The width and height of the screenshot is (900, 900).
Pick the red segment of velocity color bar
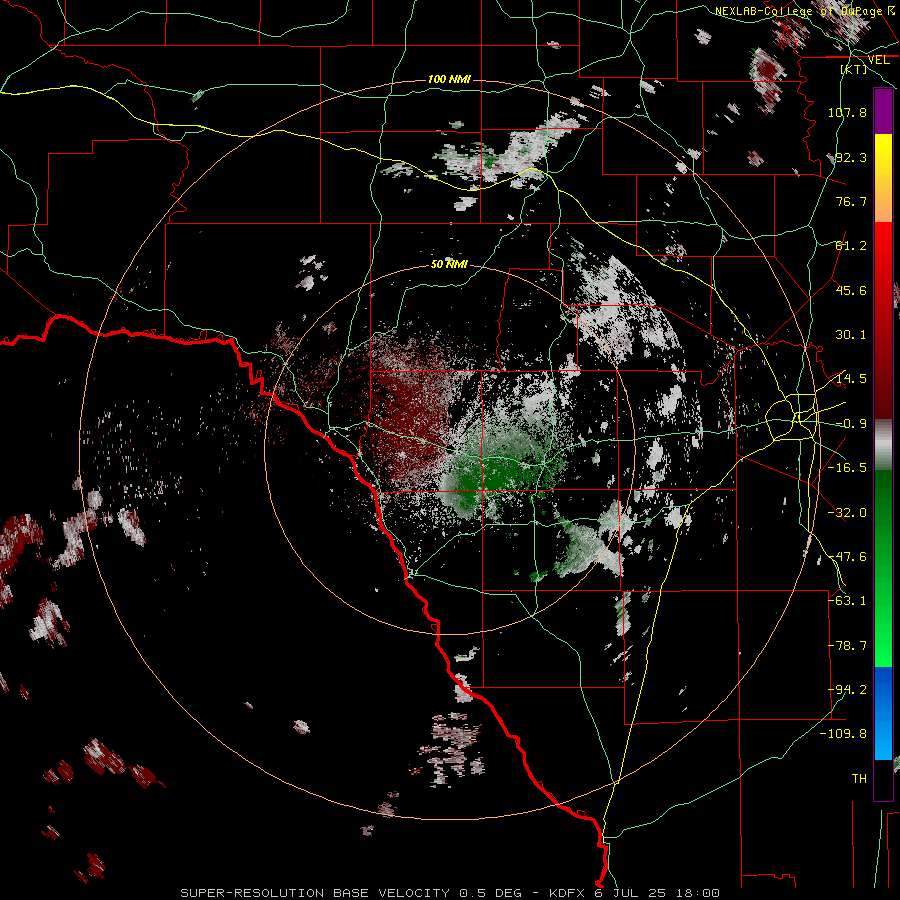click(x=883, y=320)
